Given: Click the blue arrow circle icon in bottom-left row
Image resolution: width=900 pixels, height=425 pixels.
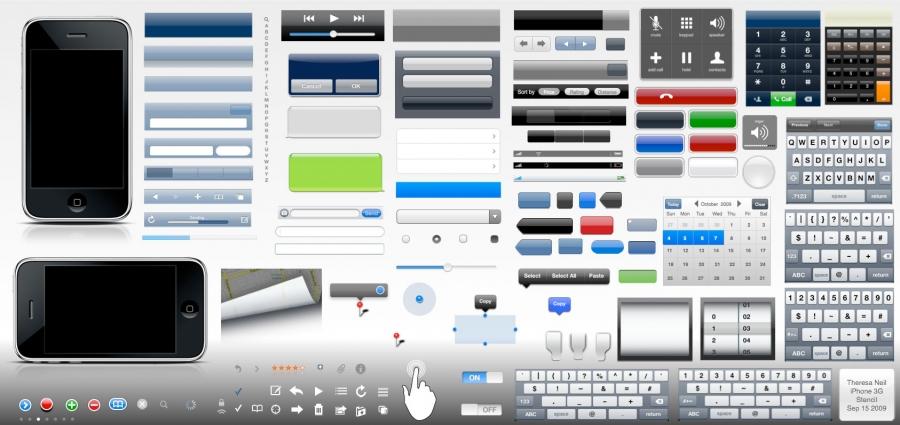Looking at the screenshot, I should [25, 405].
